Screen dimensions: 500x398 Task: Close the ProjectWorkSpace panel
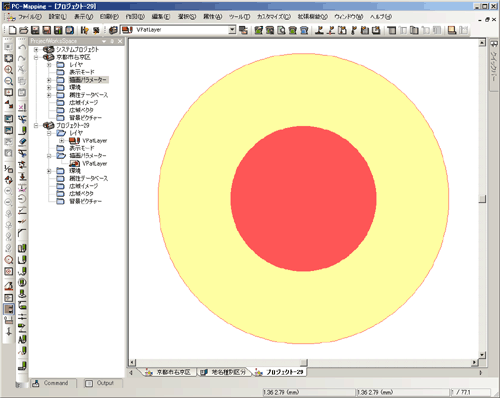point(120,41)
